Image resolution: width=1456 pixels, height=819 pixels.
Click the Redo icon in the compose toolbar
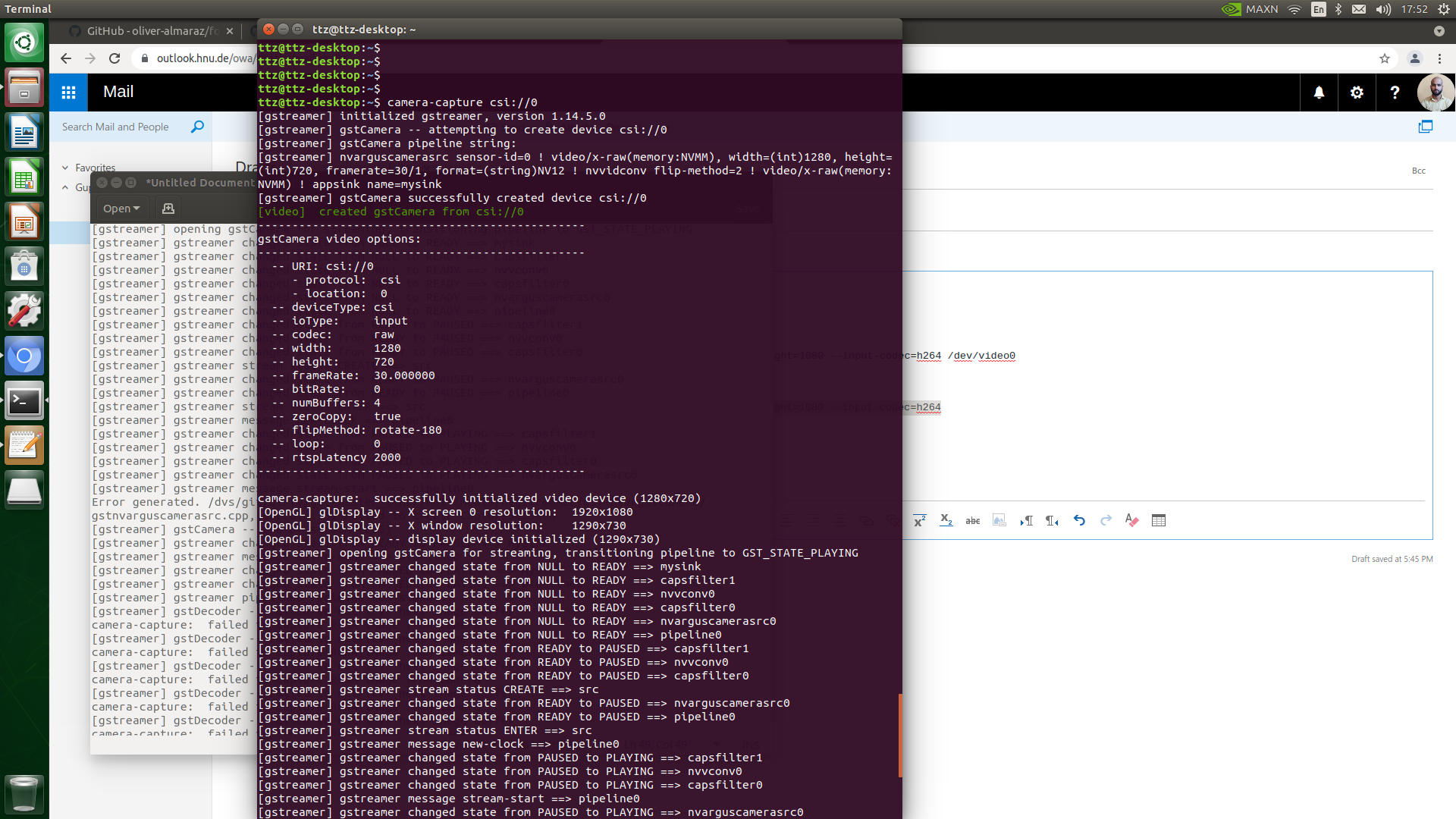pos(1106,521)
